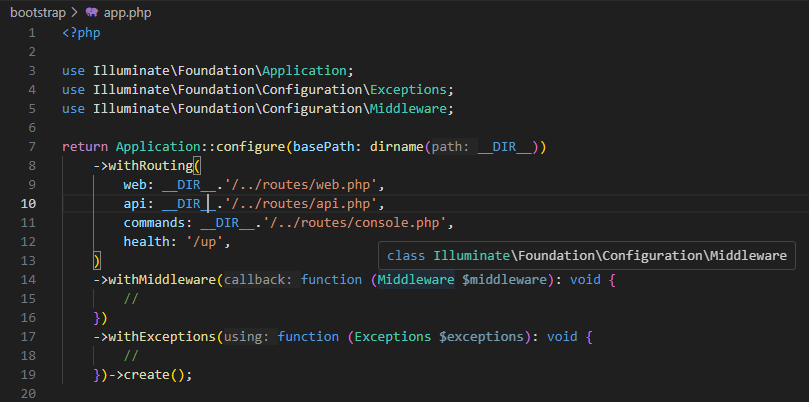
Task: Click line number 7 in the gutter
Action: click(32, 147)
